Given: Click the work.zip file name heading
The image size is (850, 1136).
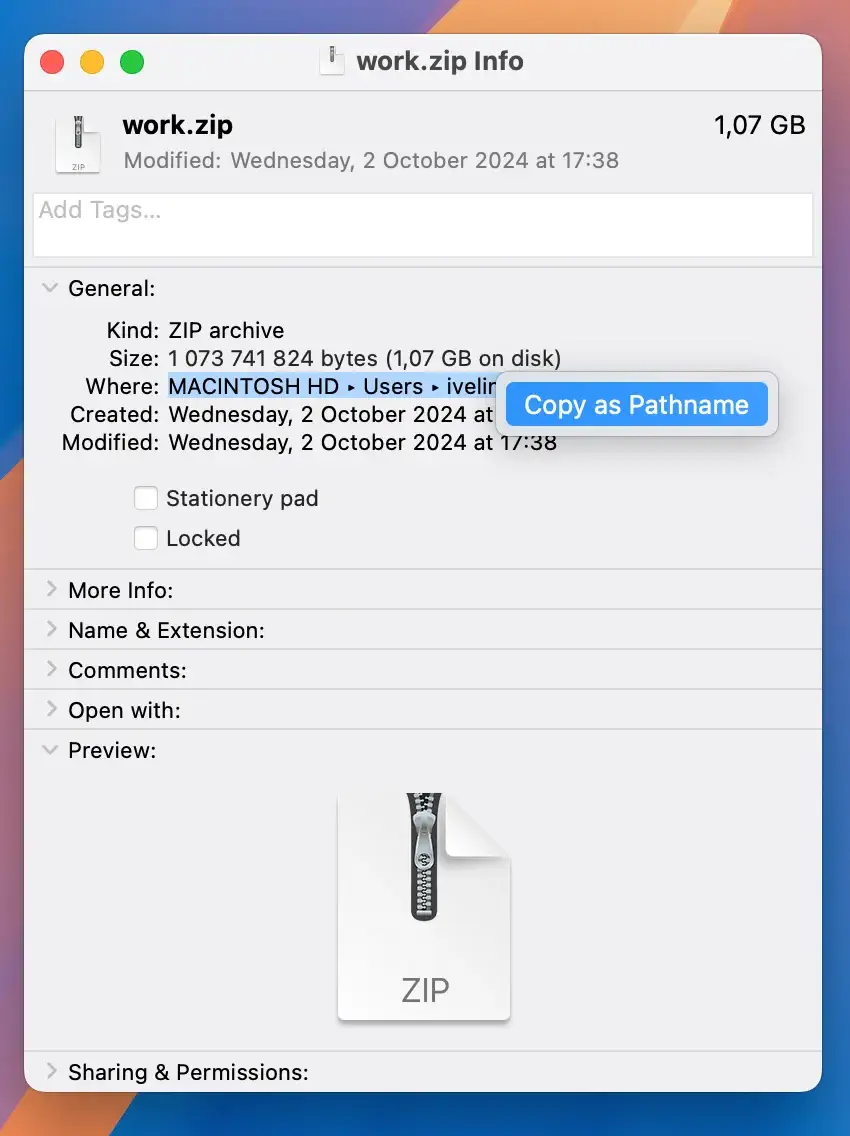Looking at the screenshot, I should [178, 125].
